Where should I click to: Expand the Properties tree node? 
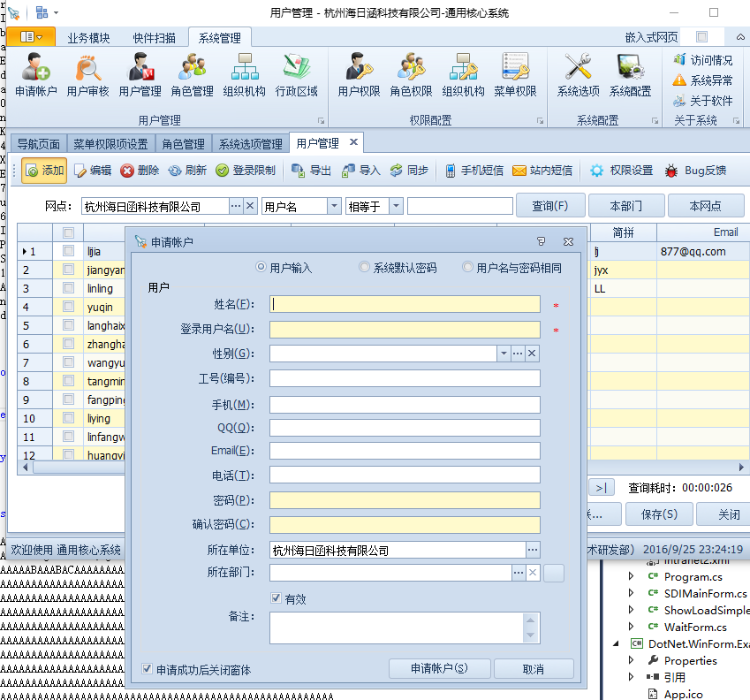tap(631, 660)
